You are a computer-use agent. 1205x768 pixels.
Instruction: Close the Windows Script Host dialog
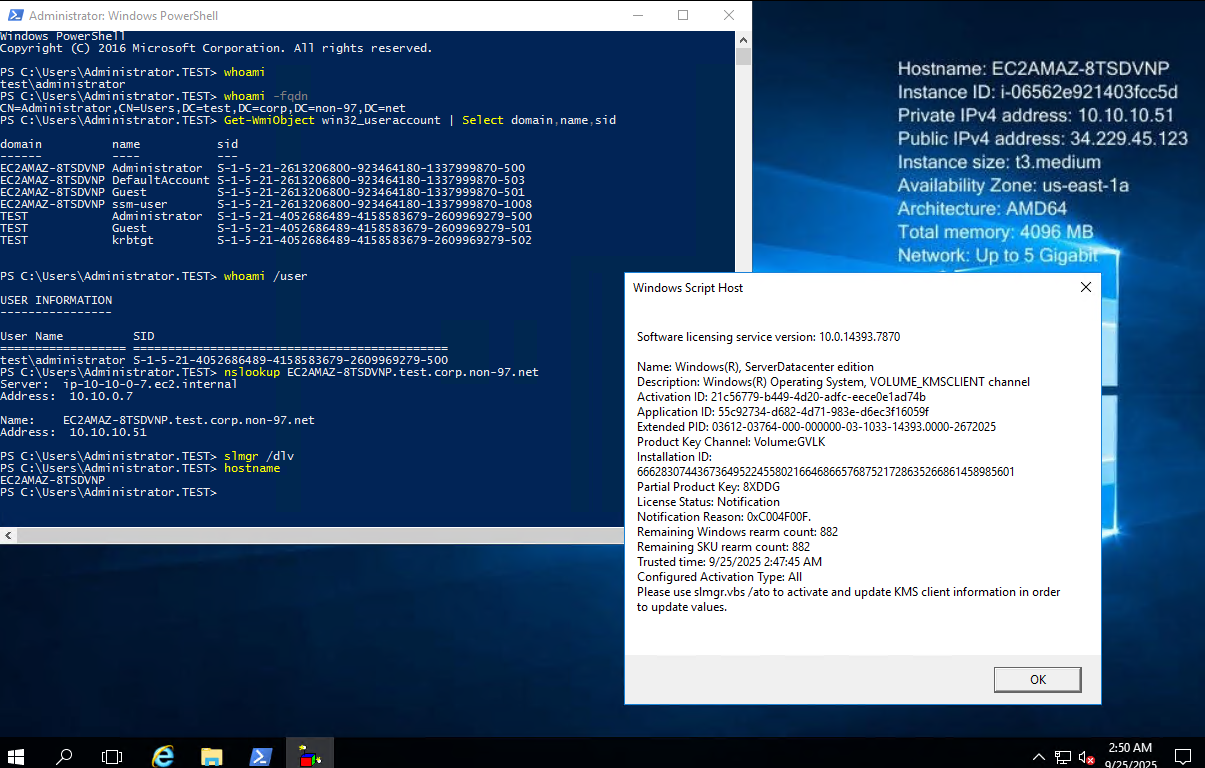pyautogui.click(x=1086, y=287)
